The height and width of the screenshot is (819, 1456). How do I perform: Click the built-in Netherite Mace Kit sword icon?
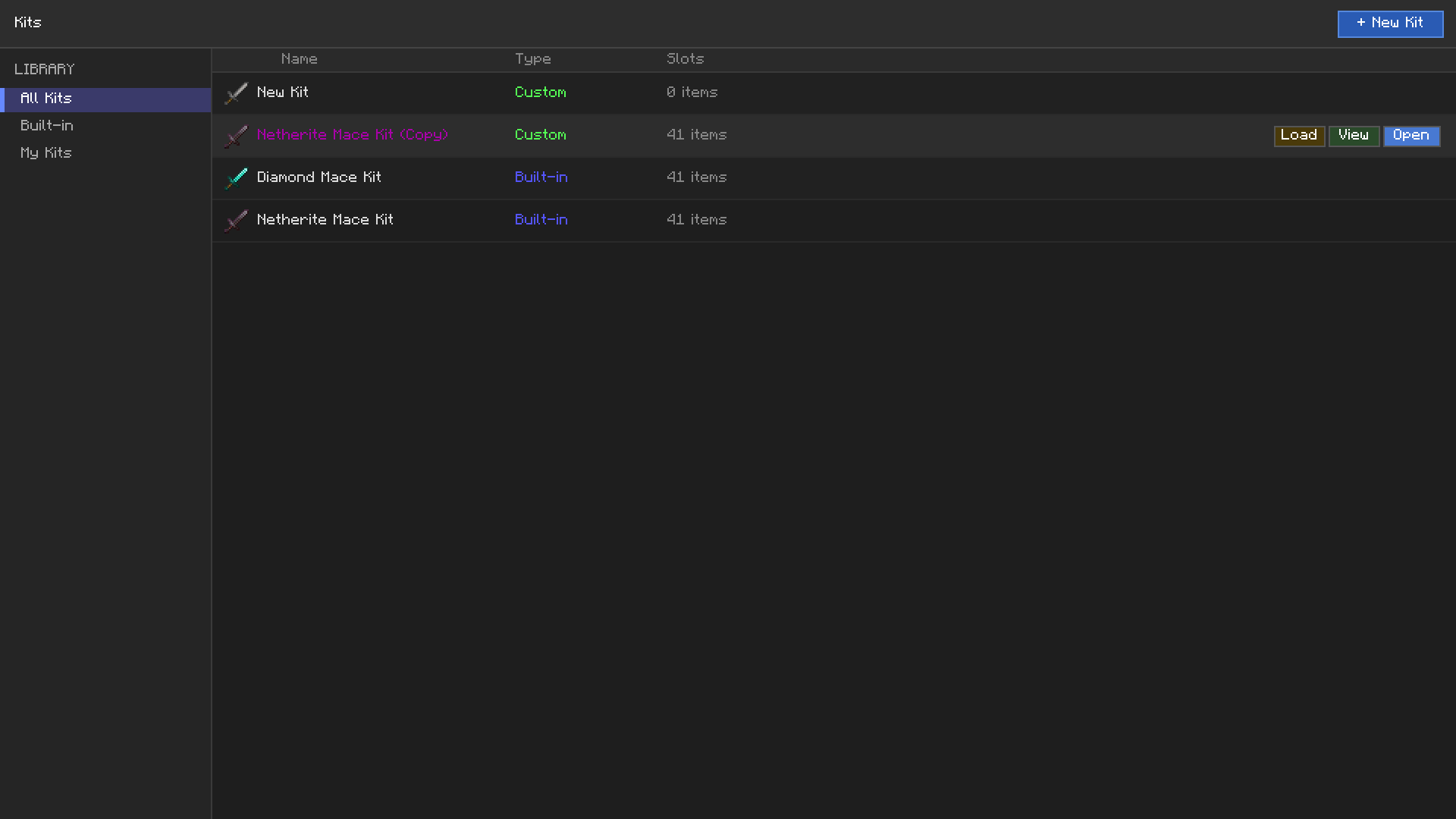tap(236, 221)
